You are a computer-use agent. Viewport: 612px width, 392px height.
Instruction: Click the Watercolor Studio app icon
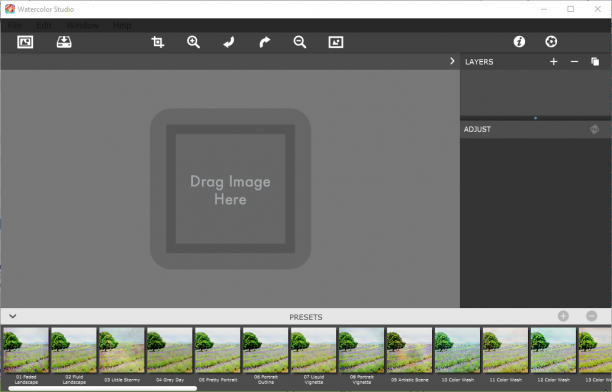10,9
